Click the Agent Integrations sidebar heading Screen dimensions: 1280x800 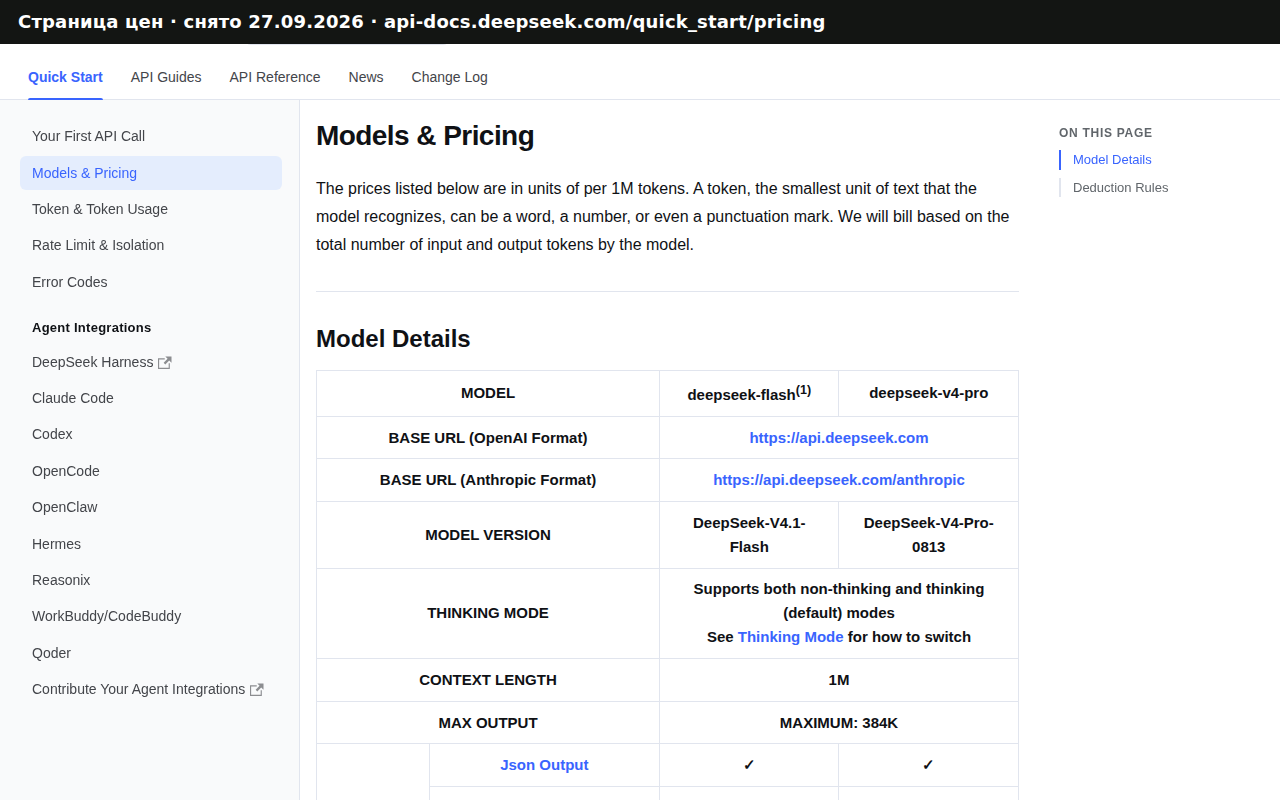point(92,328)
